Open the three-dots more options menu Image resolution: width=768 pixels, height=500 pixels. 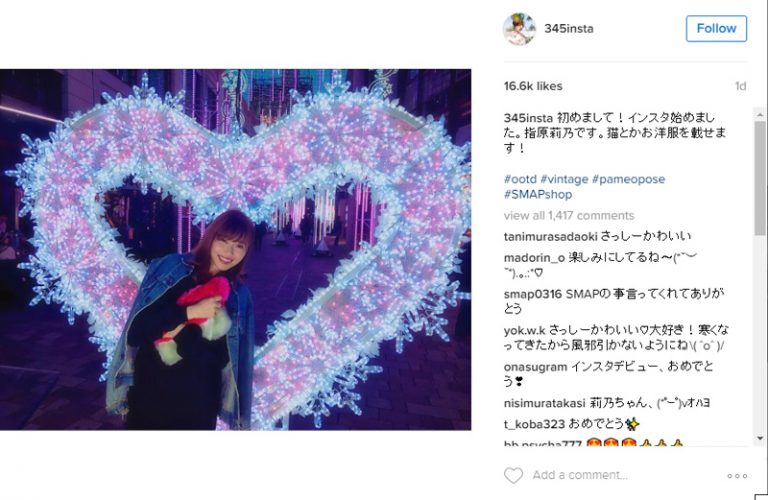pos(737,476)
